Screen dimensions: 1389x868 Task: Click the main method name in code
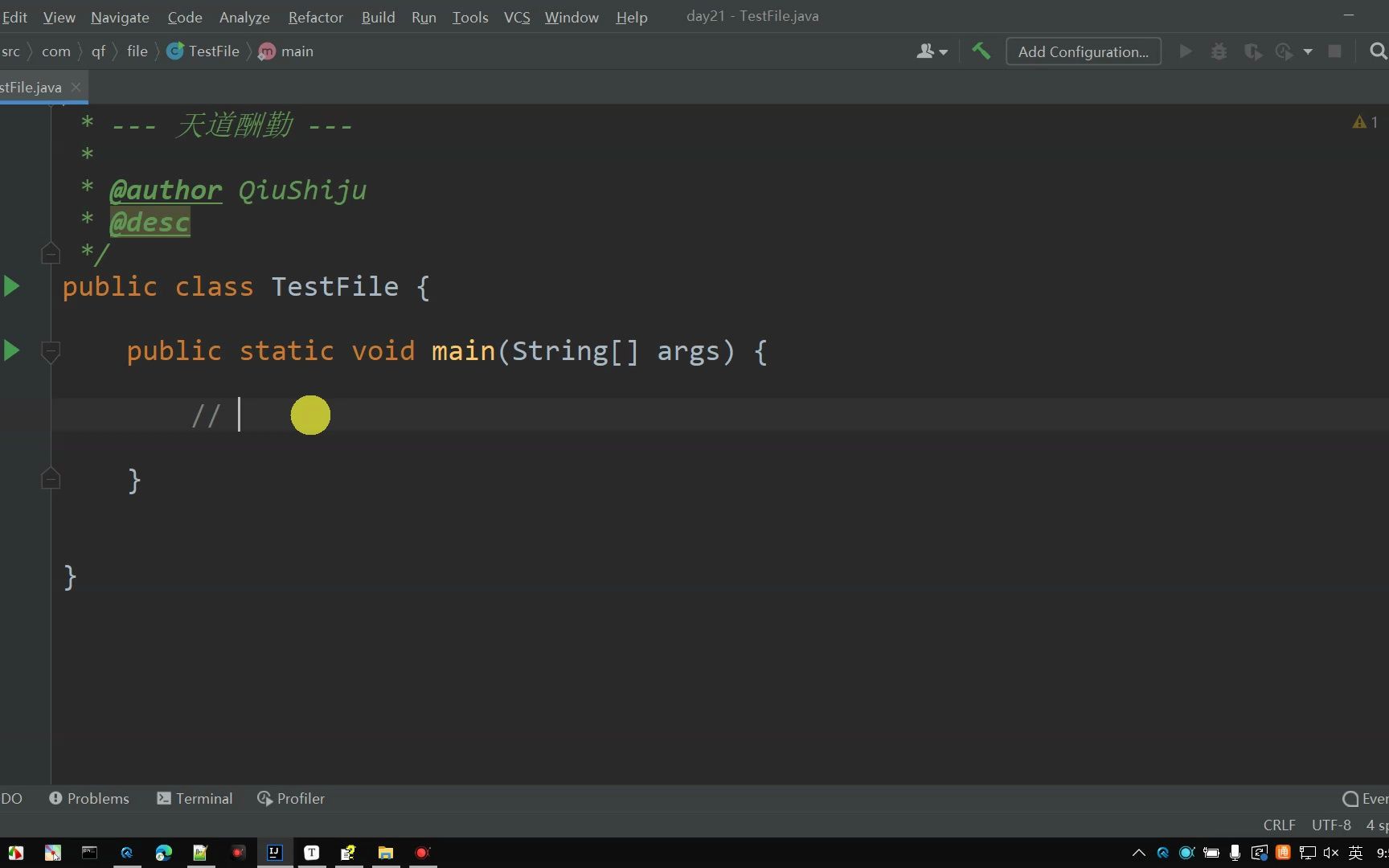point(463,351)
